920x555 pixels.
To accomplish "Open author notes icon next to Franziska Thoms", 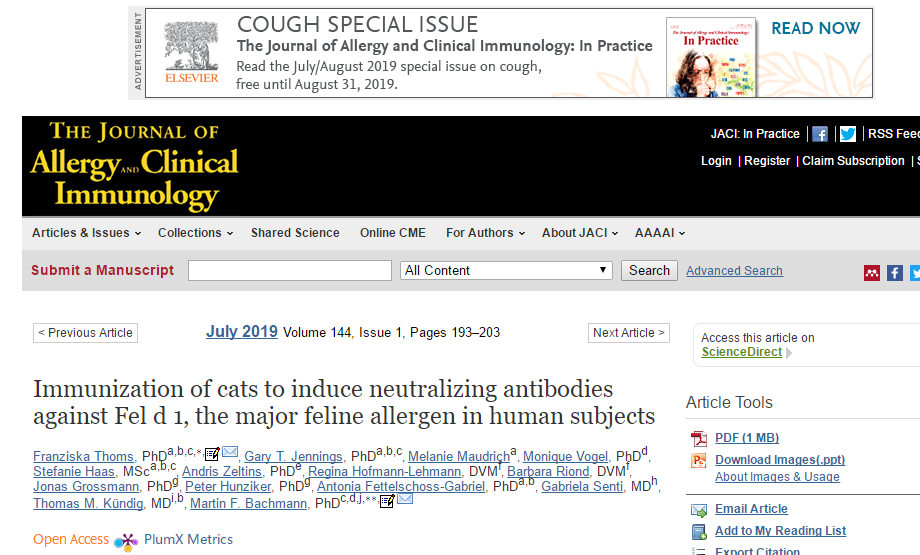I will [x=212, y=454].
